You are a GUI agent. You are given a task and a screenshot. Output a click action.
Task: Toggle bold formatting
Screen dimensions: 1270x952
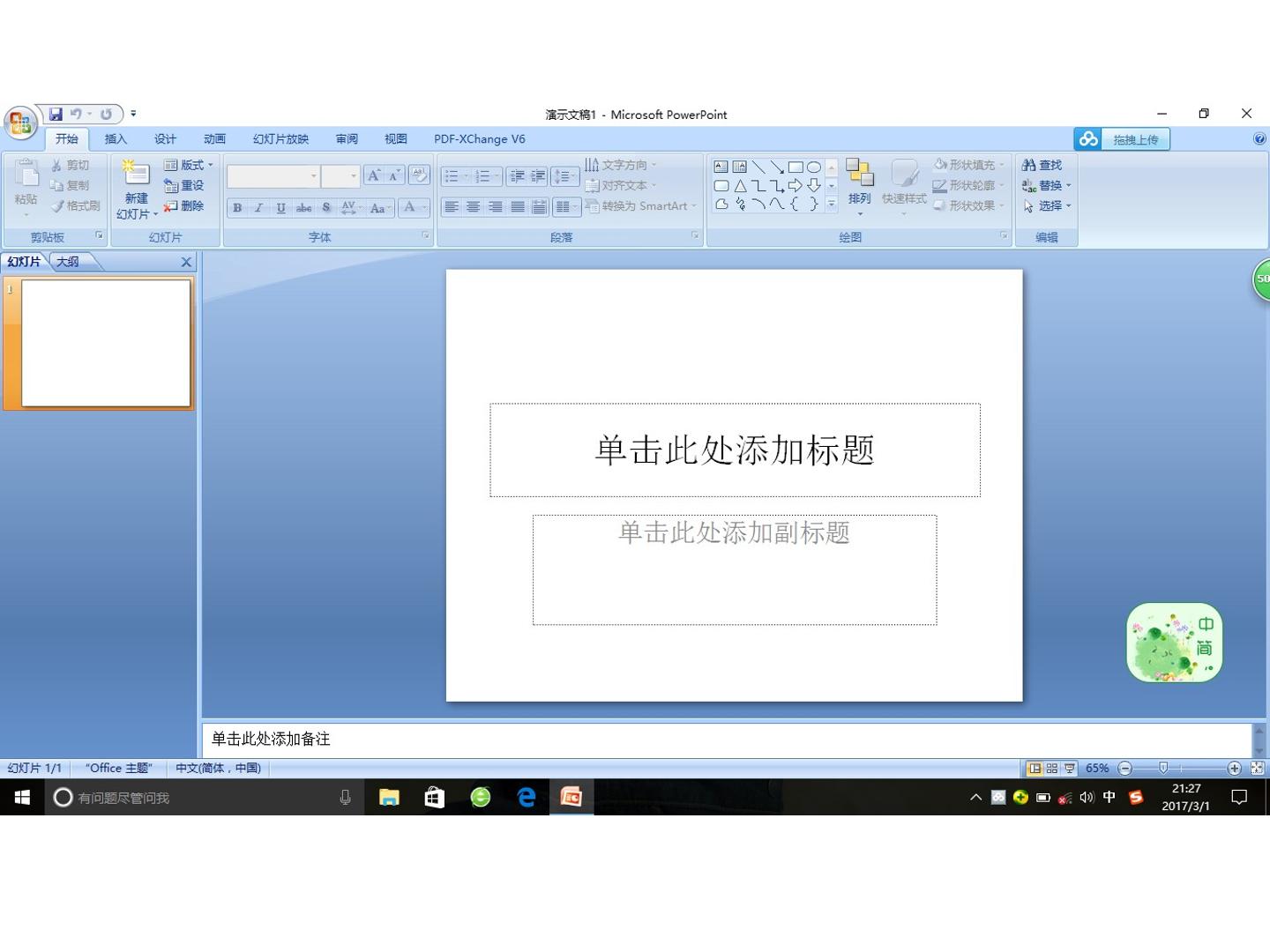point(237,208)
